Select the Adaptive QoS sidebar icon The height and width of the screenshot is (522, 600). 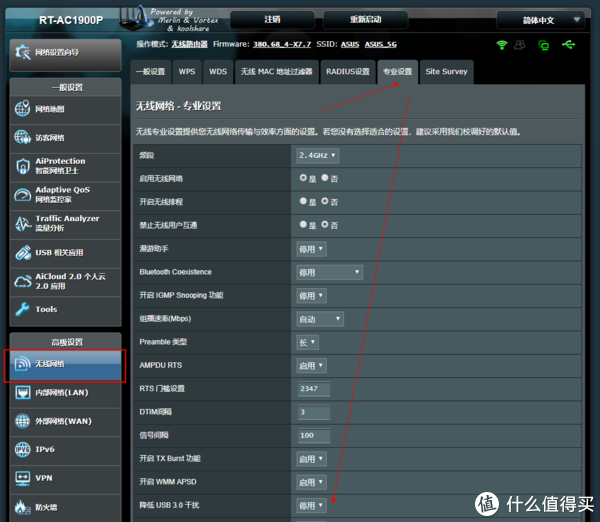pos(22,194)
